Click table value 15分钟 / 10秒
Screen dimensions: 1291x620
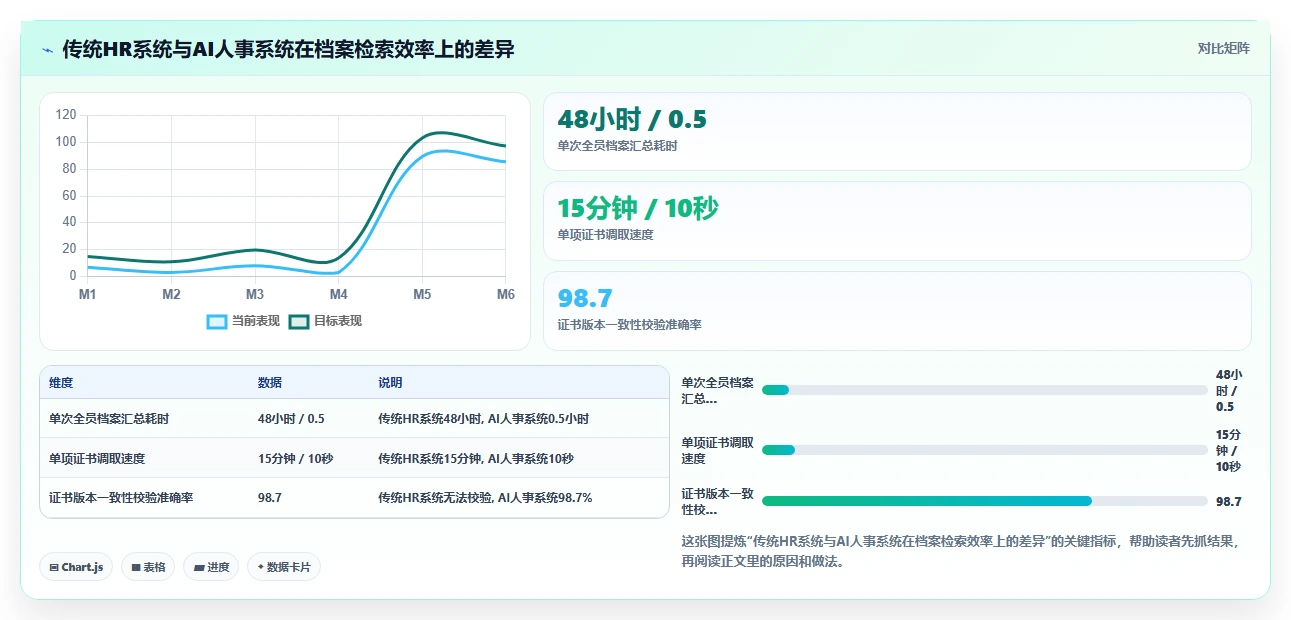pyautogui.click(x=295, y=458)
